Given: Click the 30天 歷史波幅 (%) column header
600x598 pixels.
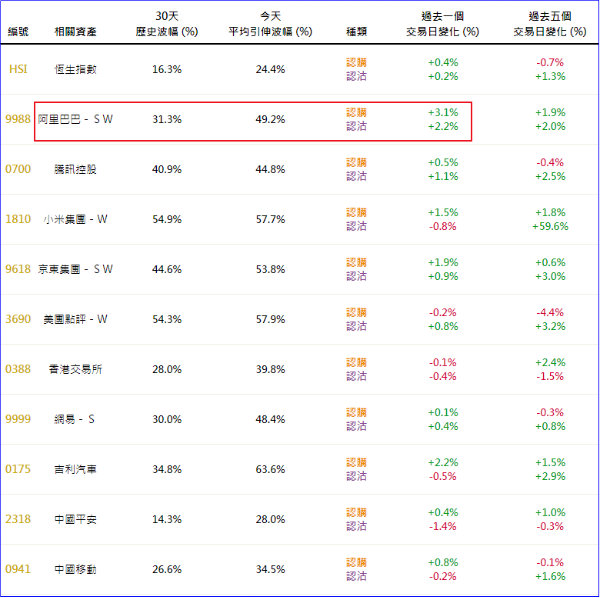Looking at the screenshot, I should click(x=167, y=24).
